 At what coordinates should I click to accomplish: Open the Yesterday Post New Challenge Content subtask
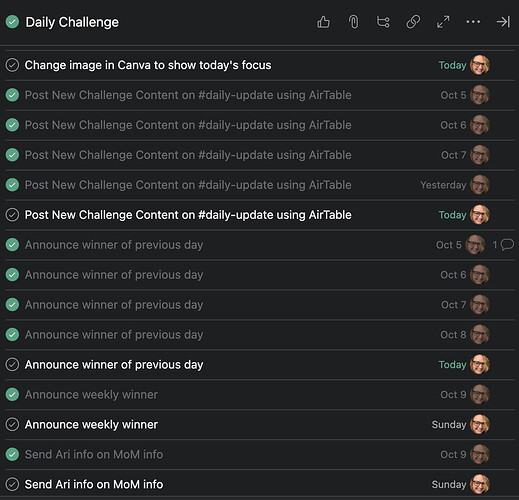[188, 185]
